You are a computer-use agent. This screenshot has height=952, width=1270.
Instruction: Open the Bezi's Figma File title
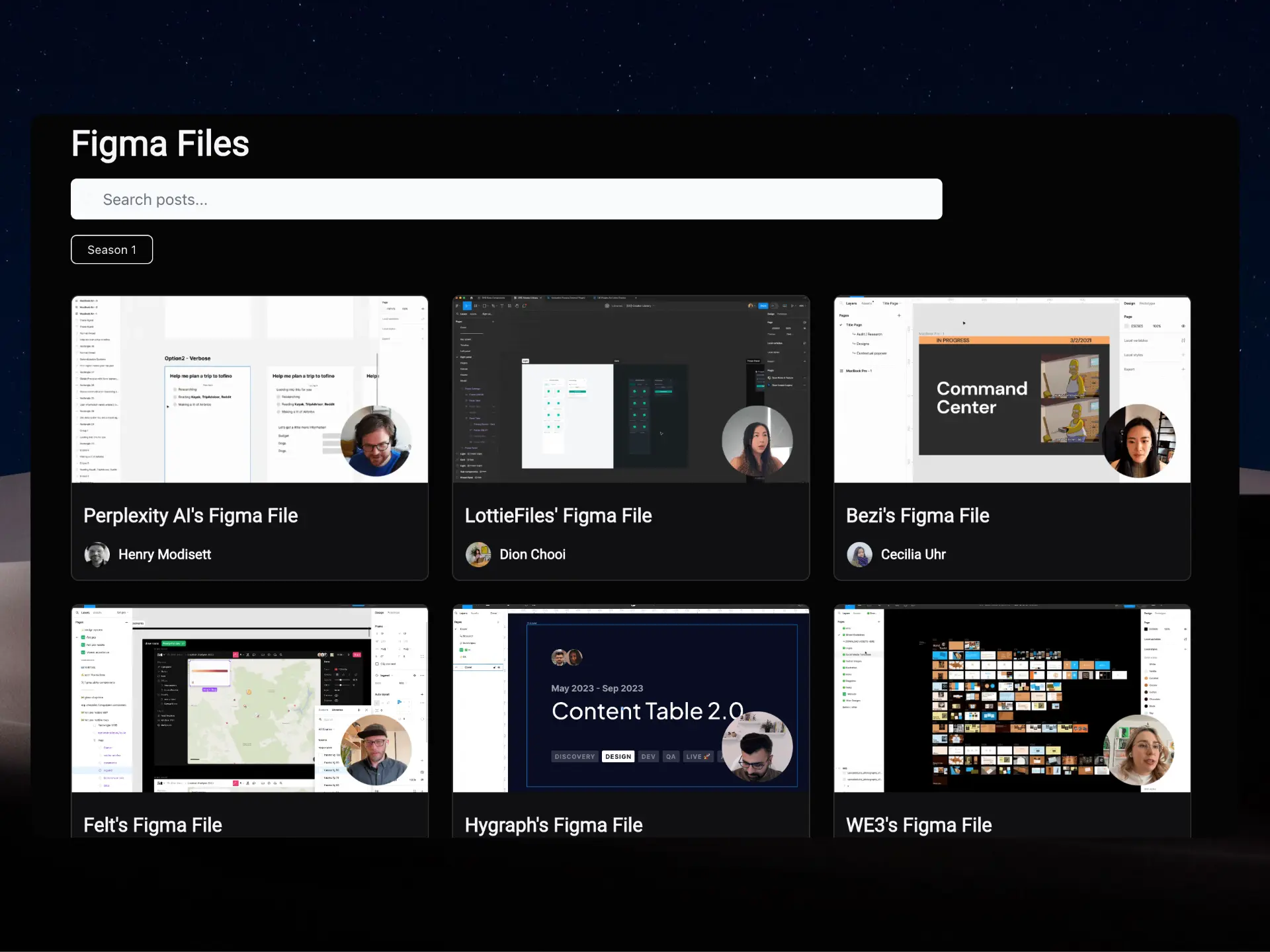917,516
